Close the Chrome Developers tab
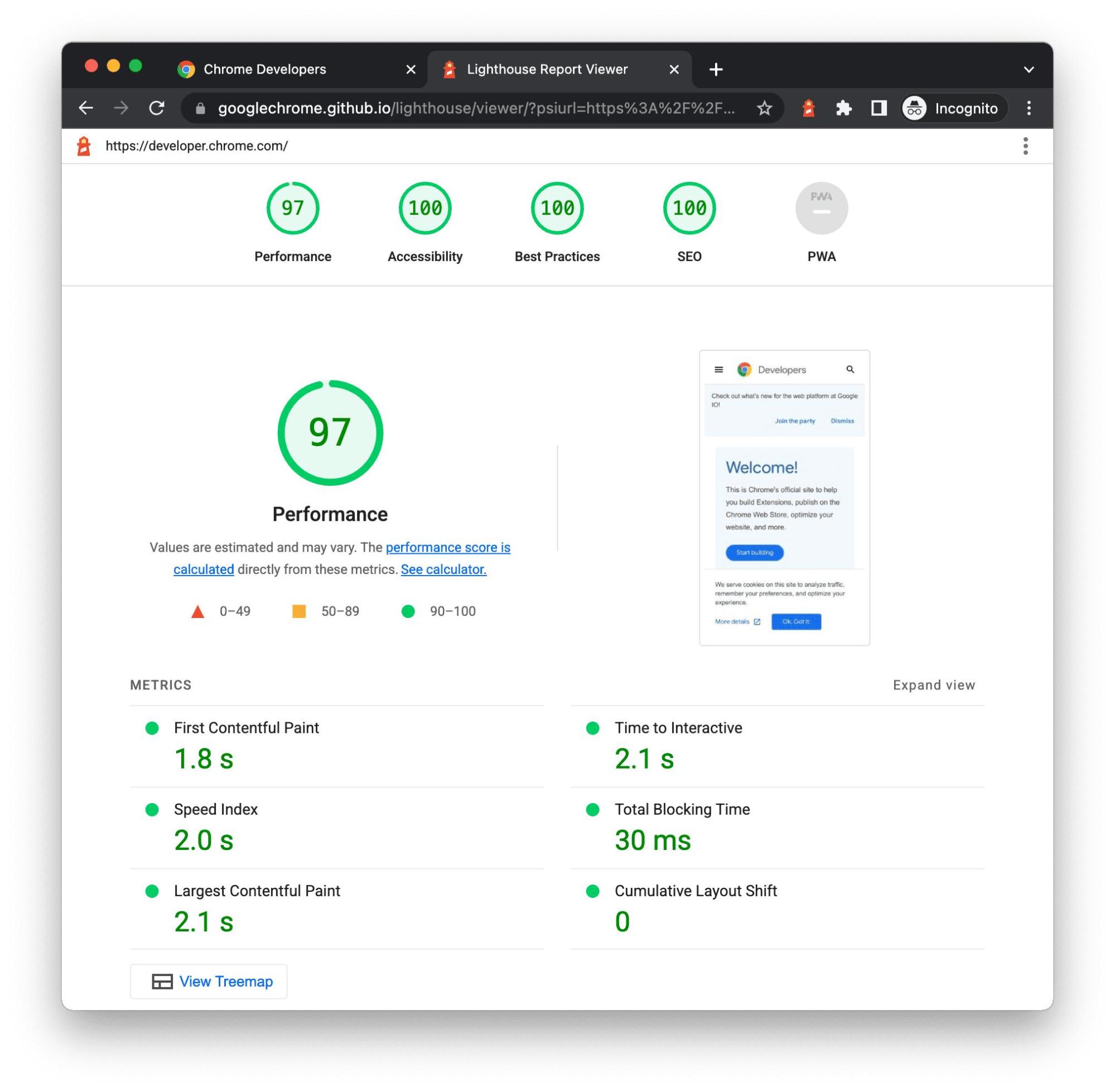The height and width of the screenshot is (1092, 1115). tap(411, 69)
